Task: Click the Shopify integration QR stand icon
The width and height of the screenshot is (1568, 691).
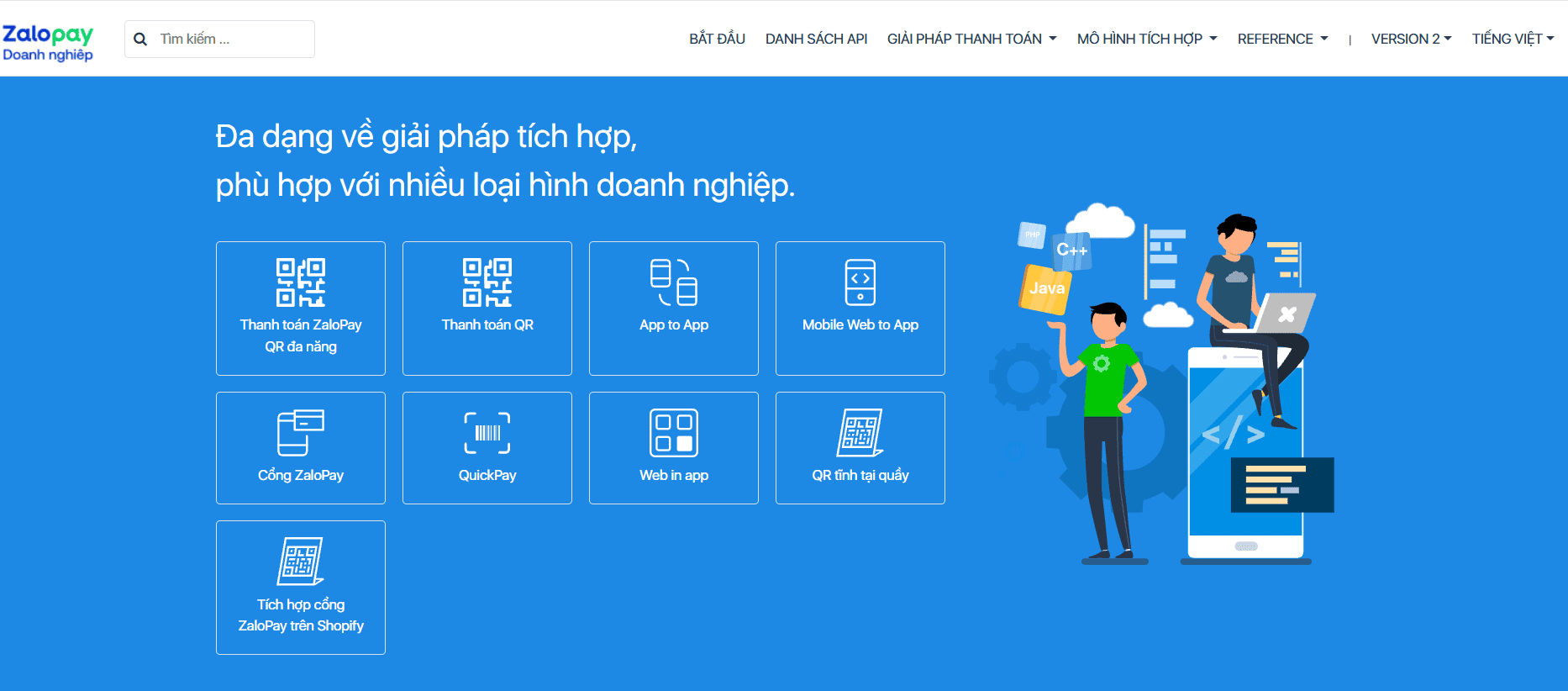Action: pyautogui.click(x=301, y=561)
